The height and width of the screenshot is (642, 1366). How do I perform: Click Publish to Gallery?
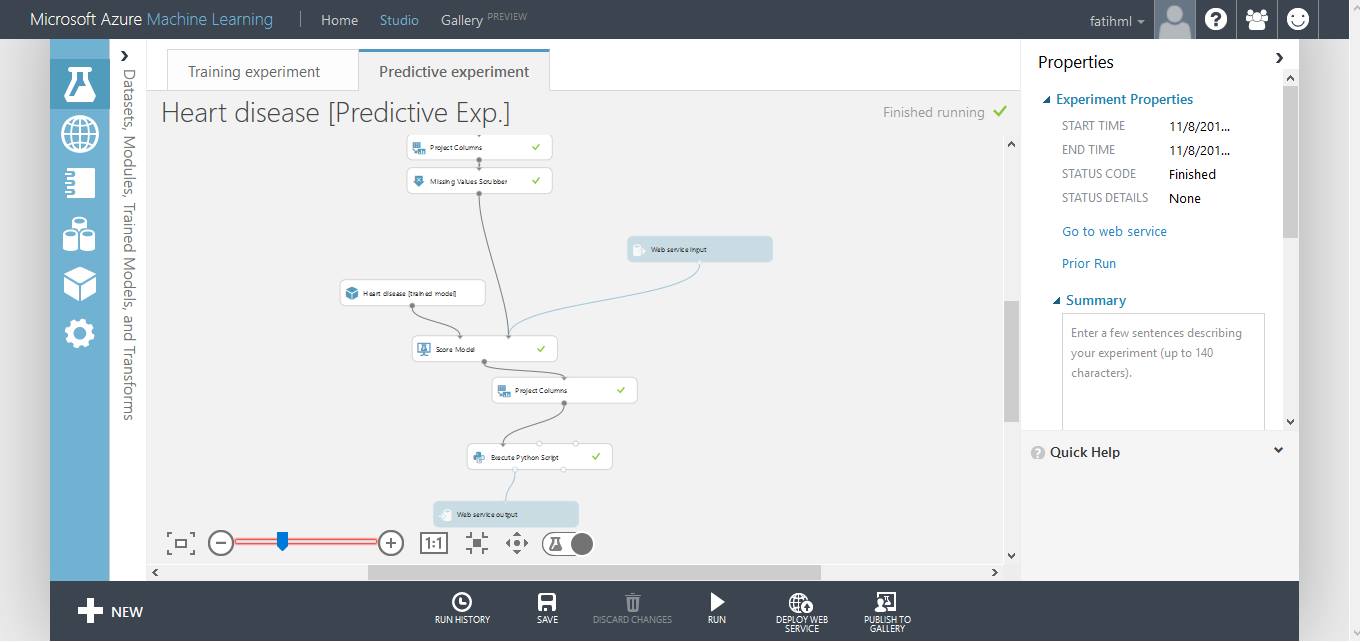[887, 612]
